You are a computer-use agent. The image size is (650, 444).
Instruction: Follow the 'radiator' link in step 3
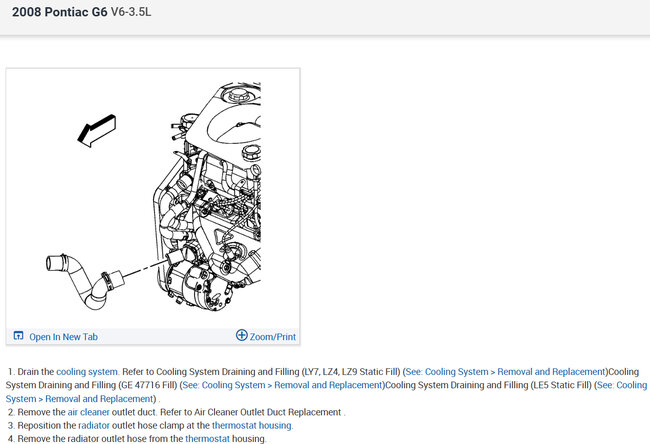tap(94, 425)
